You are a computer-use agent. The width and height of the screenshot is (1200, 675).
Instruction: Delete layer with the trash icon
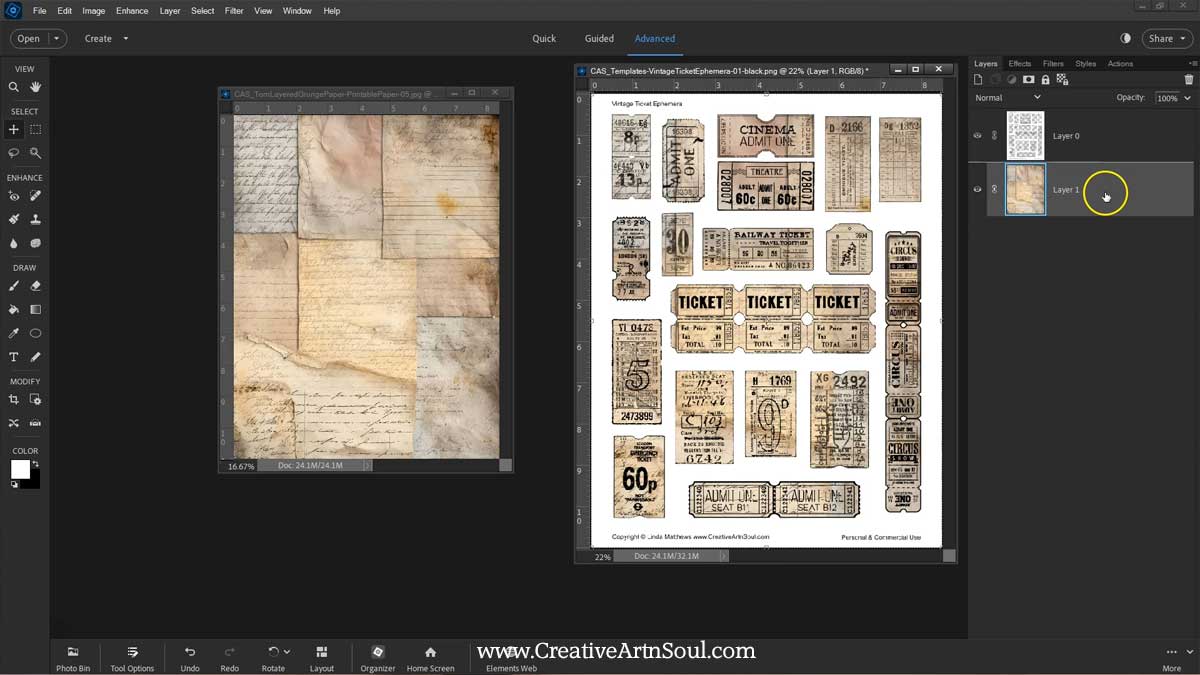click(1188, 80)
